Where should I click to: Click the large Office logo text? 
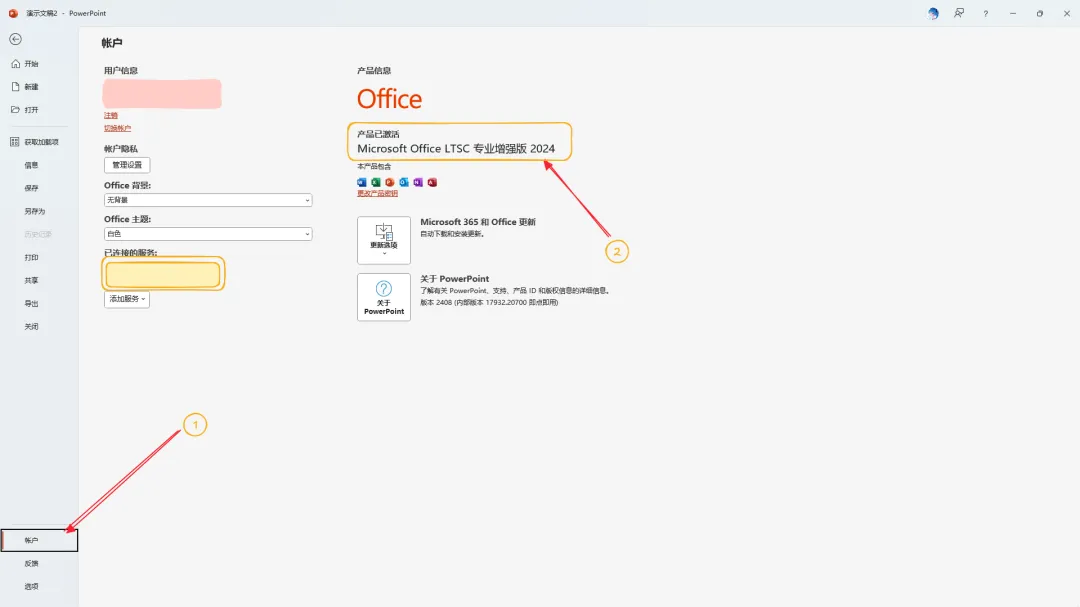(389, 99)
